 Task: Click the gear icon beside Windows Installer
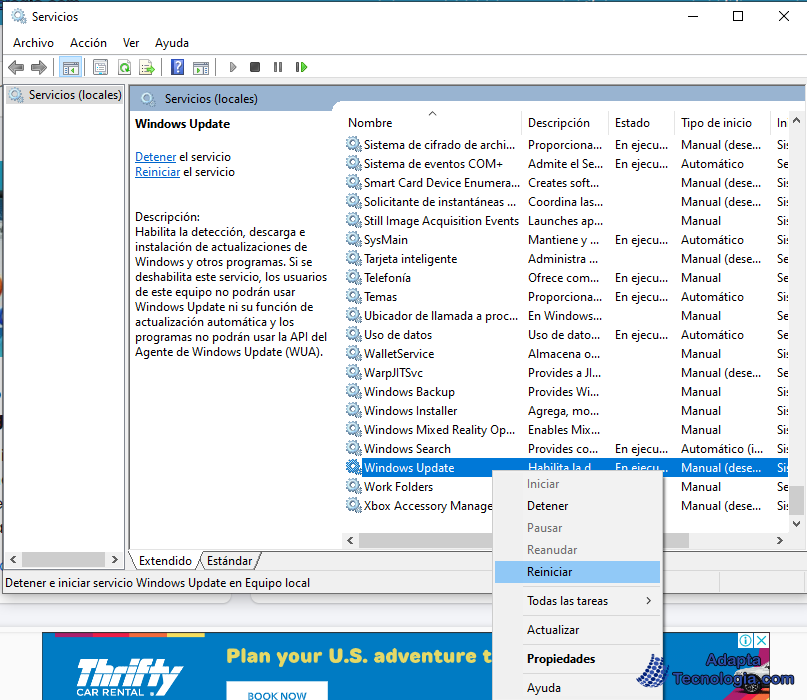pyautogui.click(x=354, y=411)
